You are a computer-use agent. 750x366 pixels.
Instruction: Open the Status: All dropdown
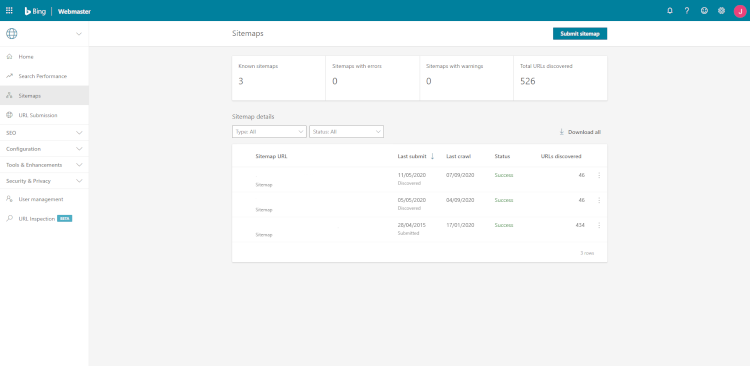346,132
